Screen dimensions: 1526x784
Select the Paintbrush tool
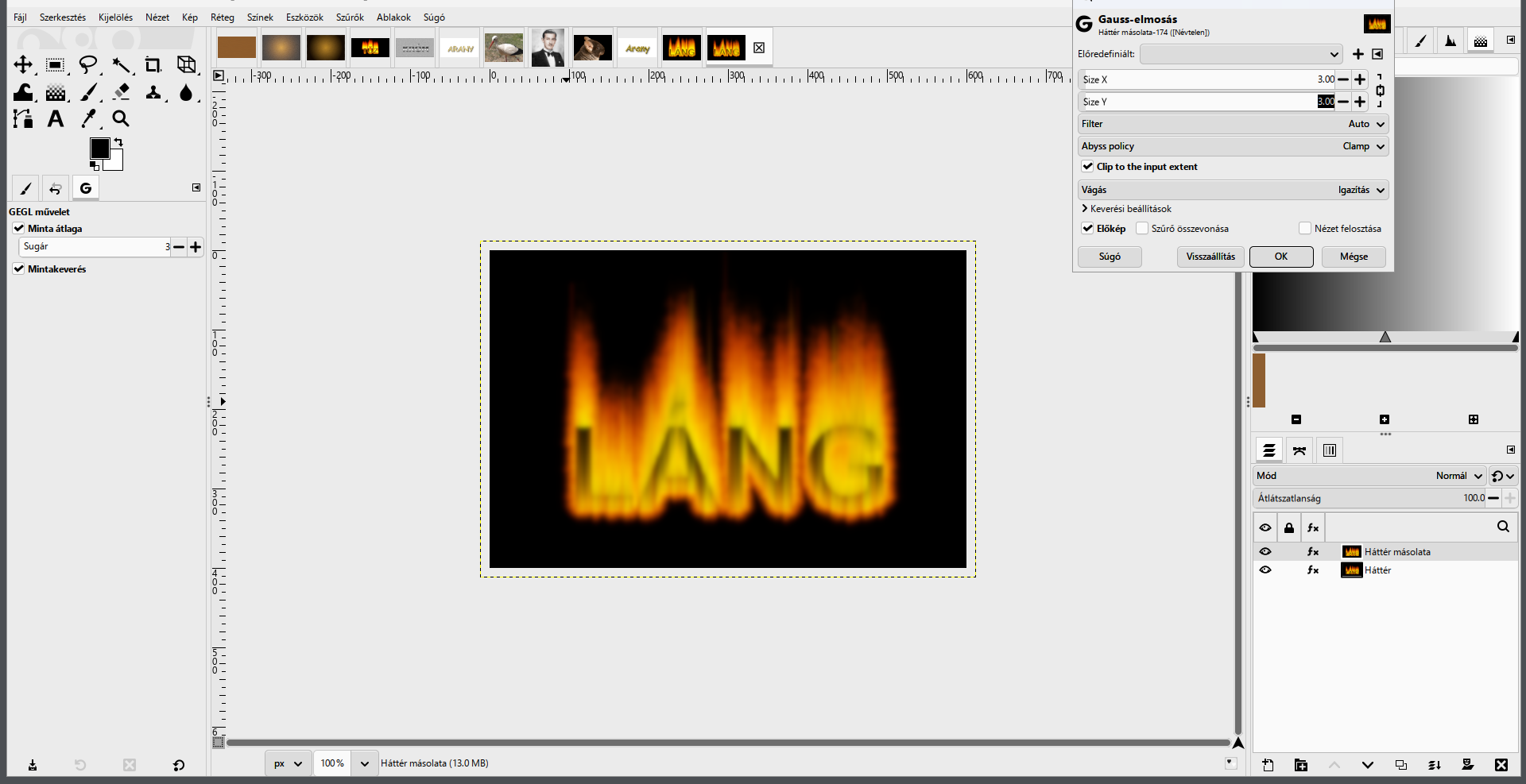(88, 92)
